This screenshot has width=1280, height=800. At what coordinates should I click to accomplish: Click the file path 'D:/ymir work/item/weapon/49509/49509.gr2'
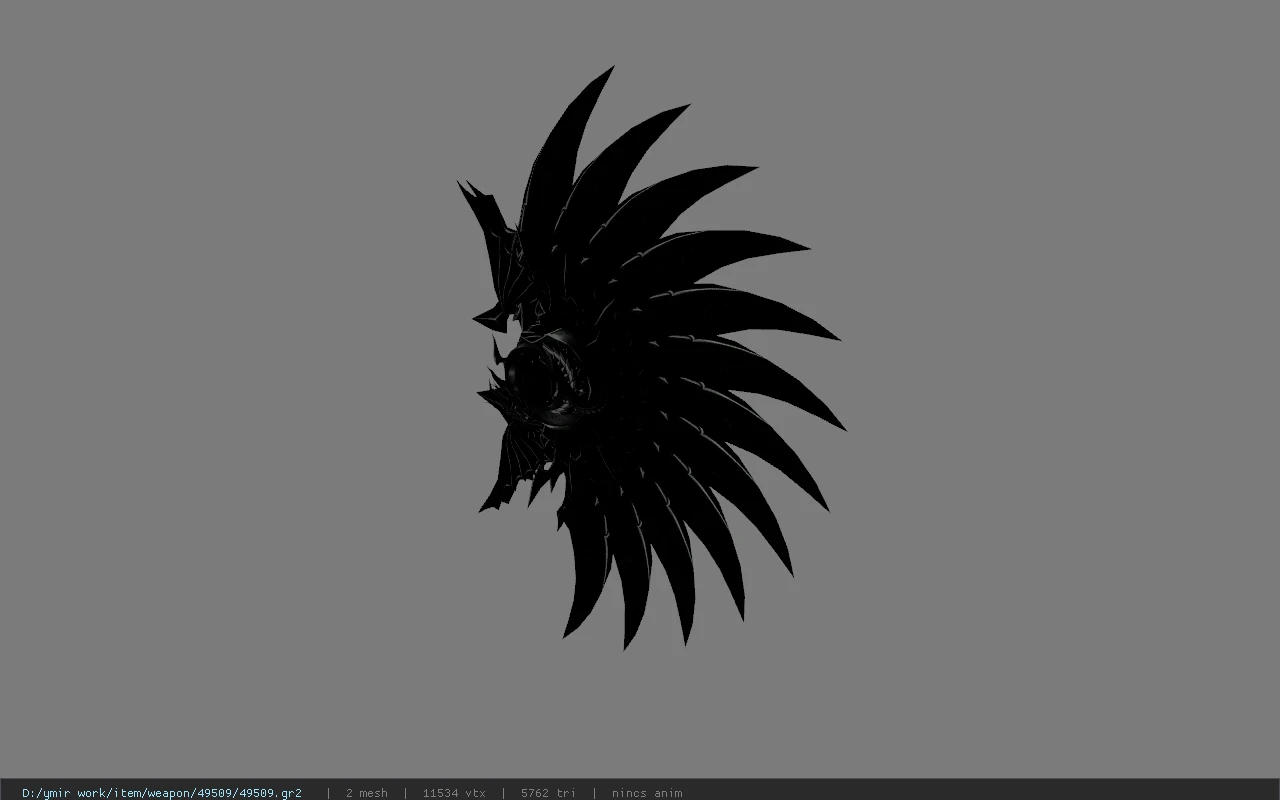coord(162,793)
